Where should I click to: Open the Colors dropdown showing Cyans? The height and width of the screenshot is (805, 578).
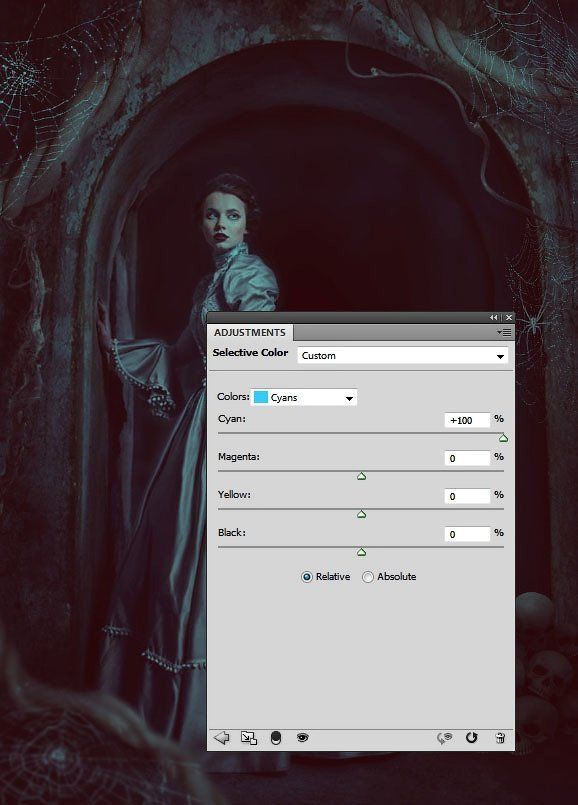(x=304, y=397)
